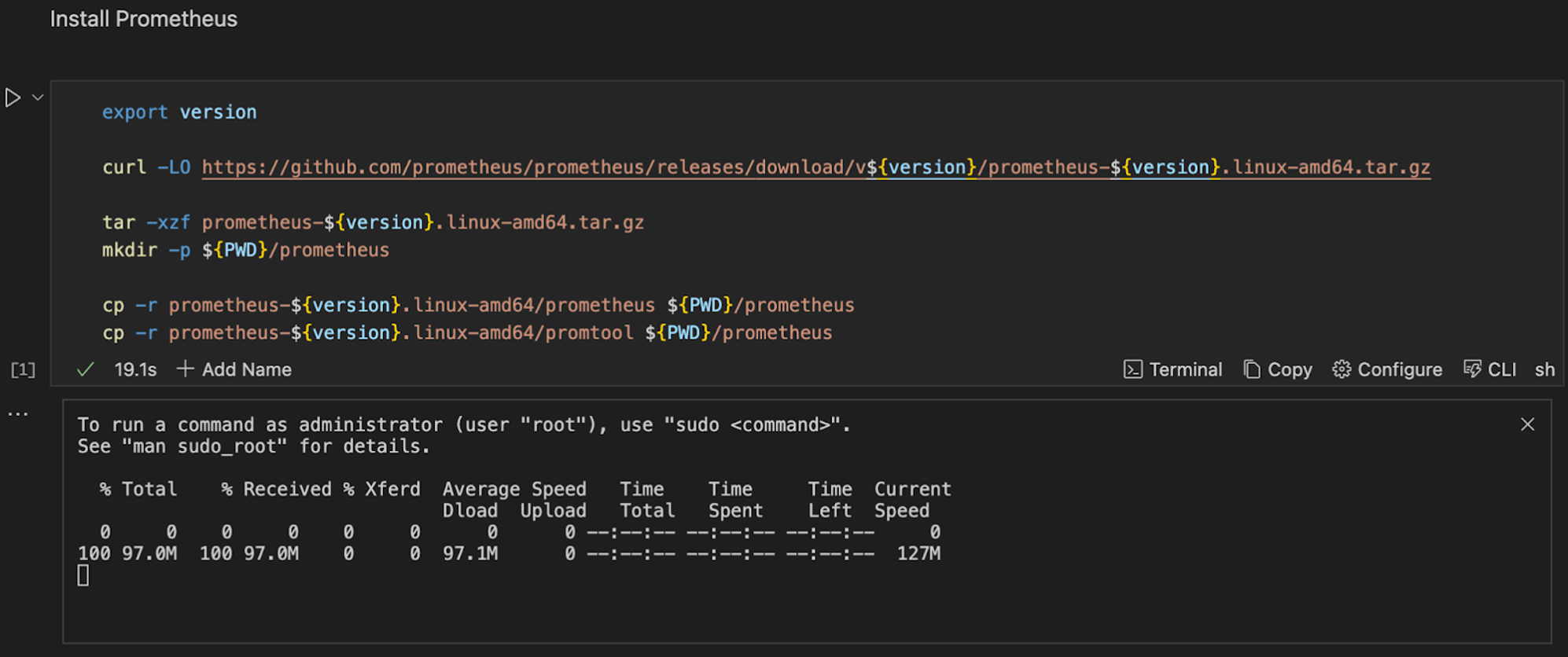Click the 97.1M average download speed
The height and width of the screenshot is (657, 1568).
(470, 553)
